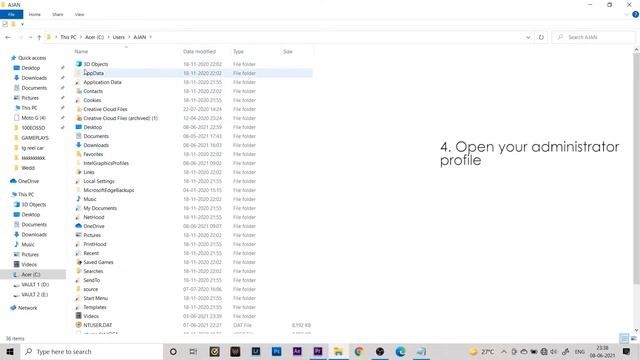Select the Music folder in file list
Image resolution: width=640 pixels, height=360 pixels.
click(90, 199)
